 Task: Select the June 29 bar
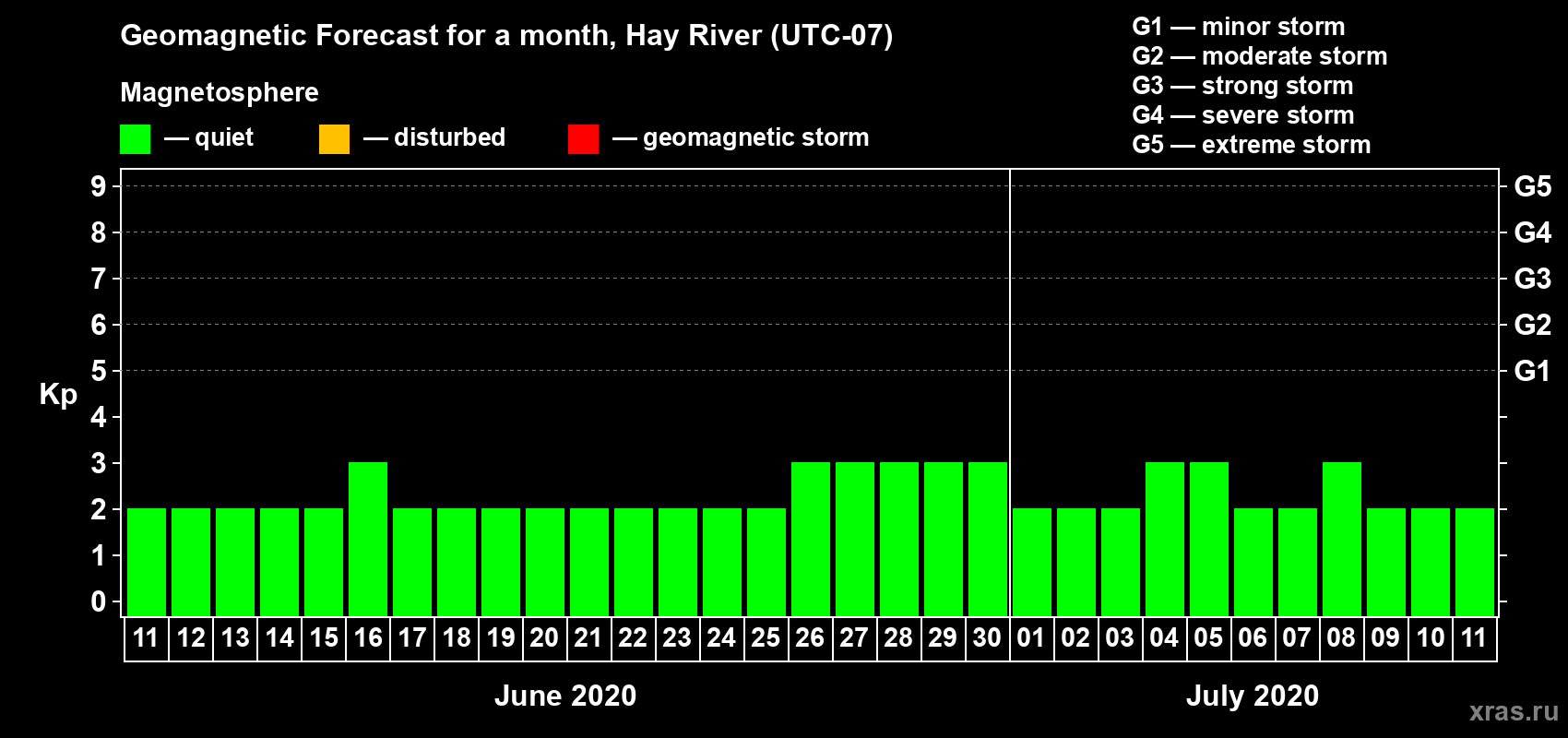click(x=944, y=539)
